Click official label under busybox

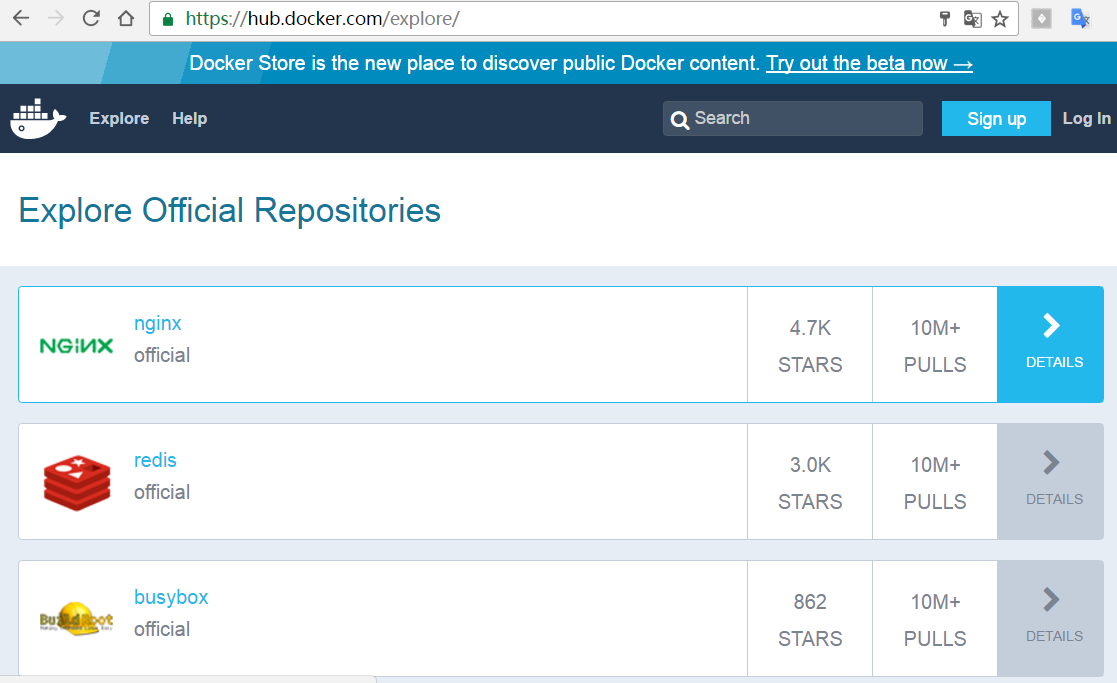coord(162,629)
